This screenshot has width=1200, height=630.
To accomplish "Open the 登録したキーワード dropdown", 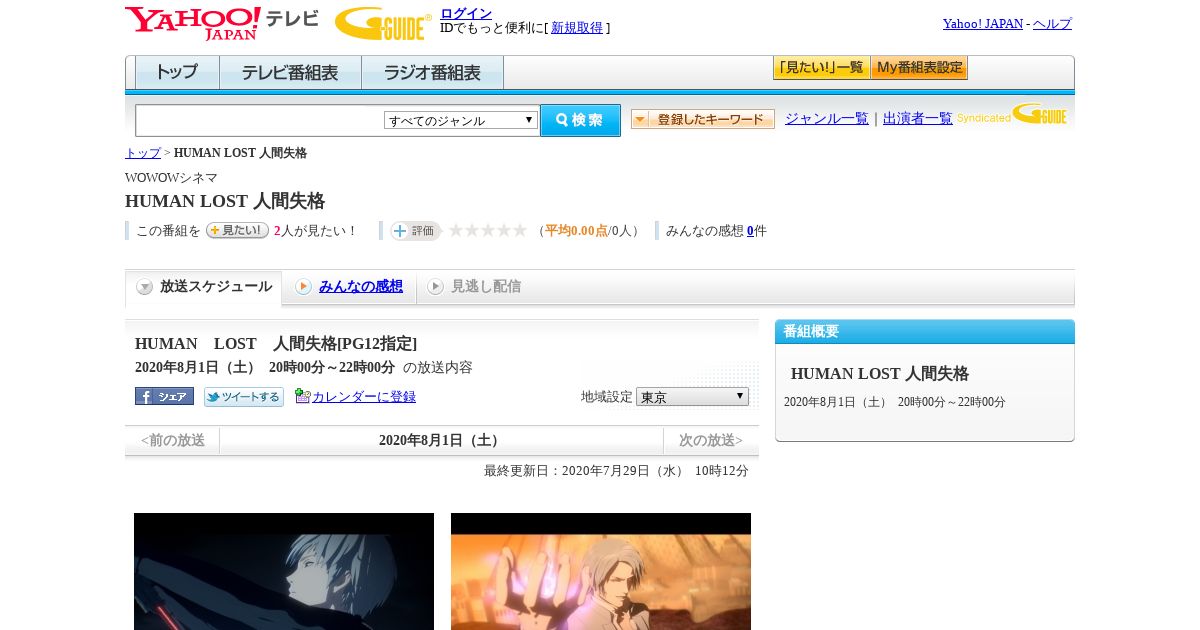I will [703, 119].
